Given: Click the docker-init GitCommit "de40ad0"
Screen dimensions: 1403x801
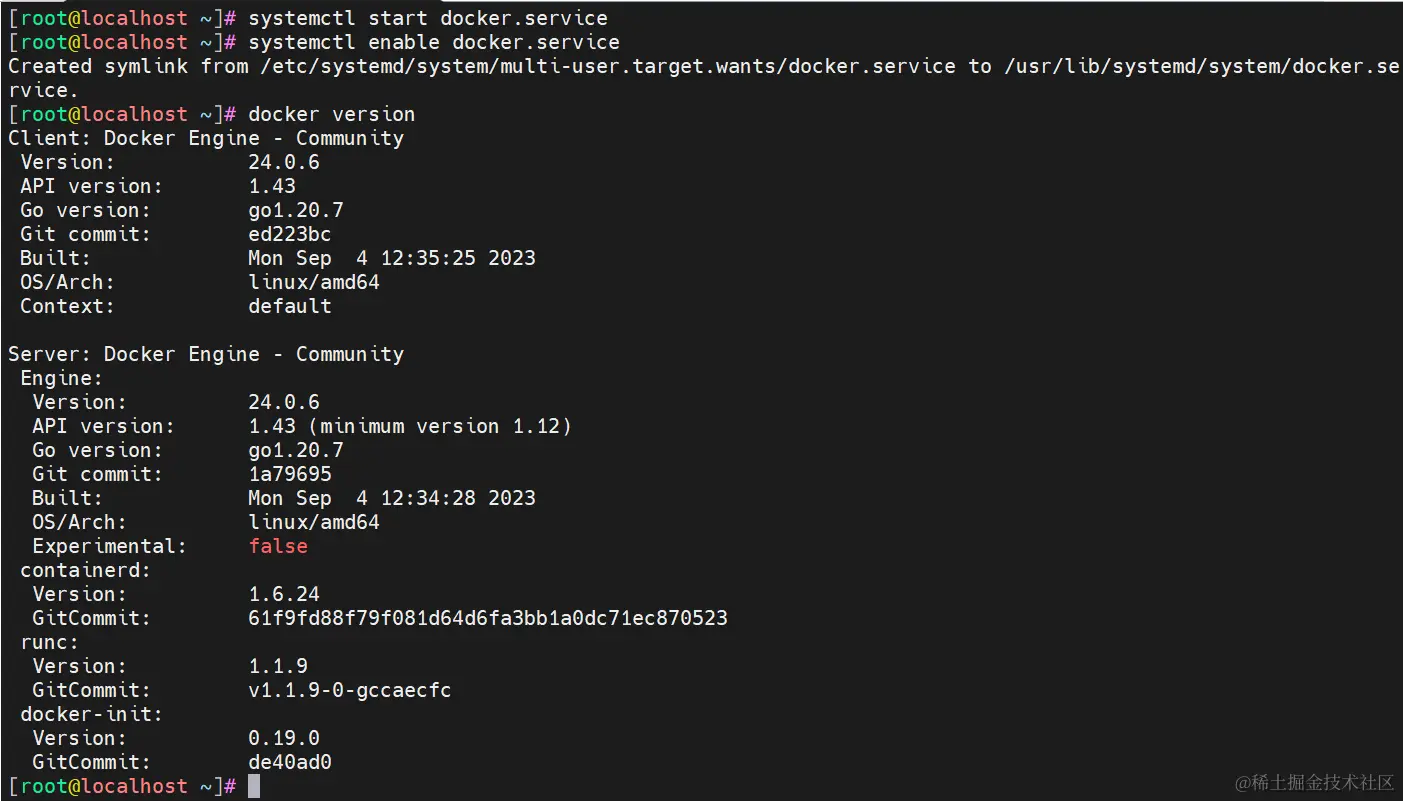Looking at the screenshot, I should (x=289, y=762).
